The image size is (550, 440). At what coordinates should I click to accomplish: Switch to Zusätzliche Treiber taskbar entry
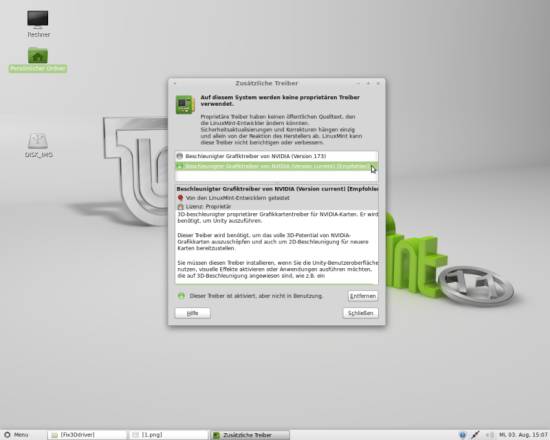[x=250, y=435]
